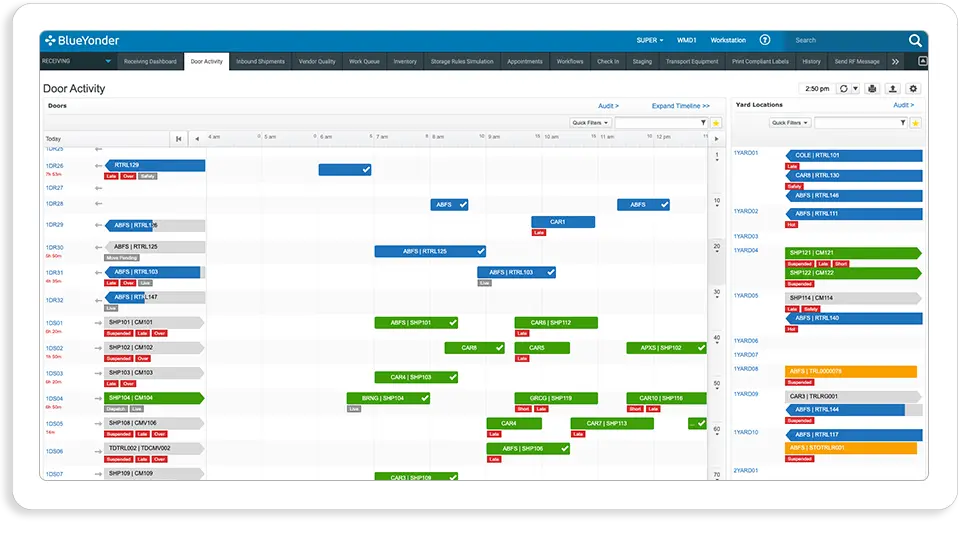
Task: Collapse header with the up-arrow box icon
Action: (x=922, y=61)
